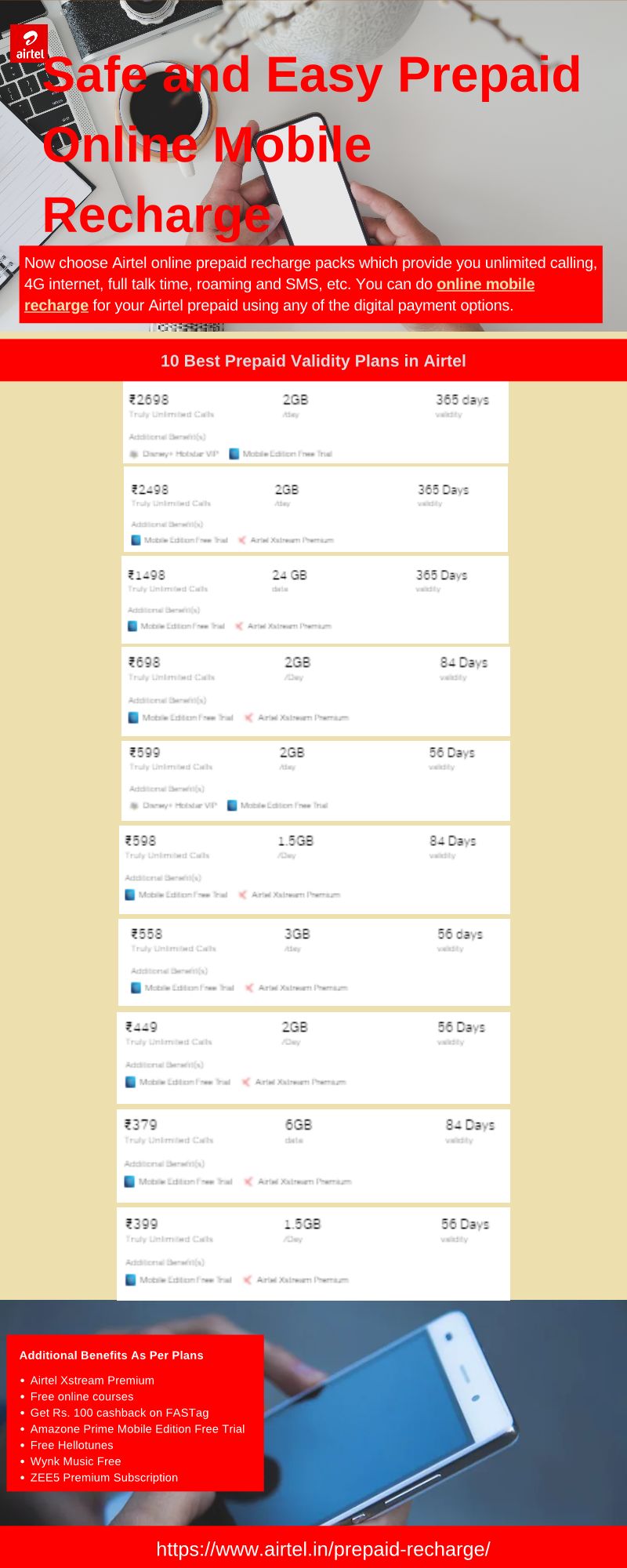The height and width of the screenshot is (1568, 627).
Task: Select the ₹2698 plan price
Action: pos(149,400)
